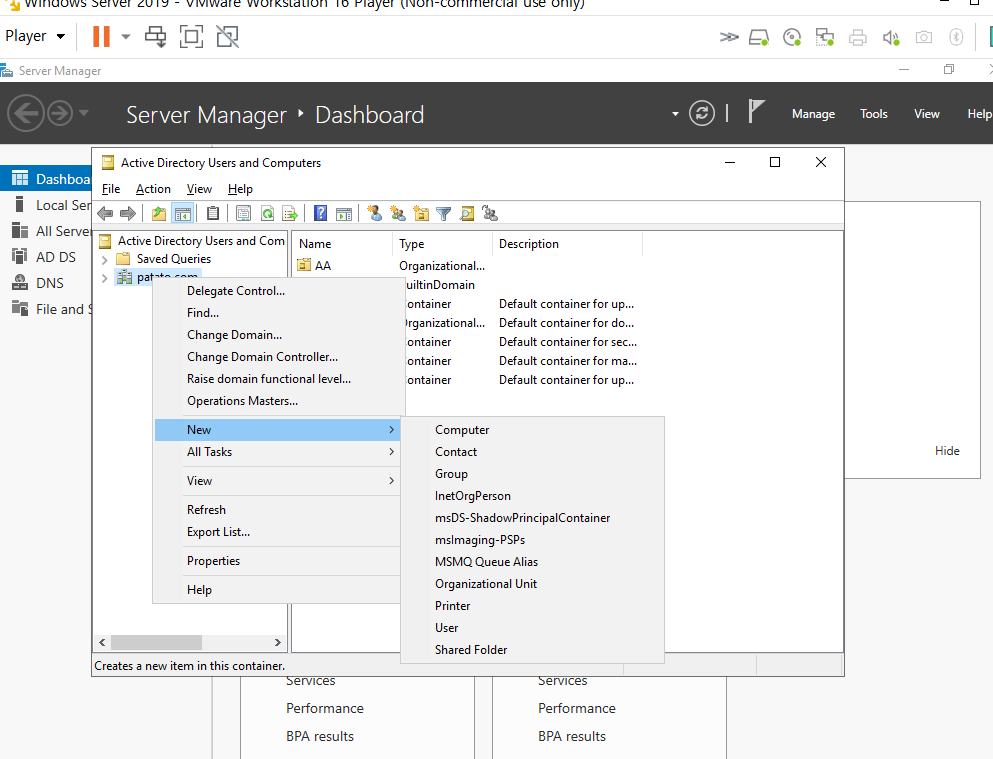Click the tree pane scroll right arrow
The width and height of the screenshot is (993, 759).
277,643
